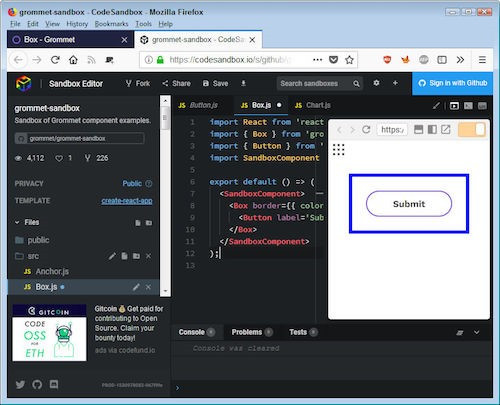Image resolution: width=500 pixels, height=405 pixels.
Task: Open the Share menu
Action: [x=176, y=83]
